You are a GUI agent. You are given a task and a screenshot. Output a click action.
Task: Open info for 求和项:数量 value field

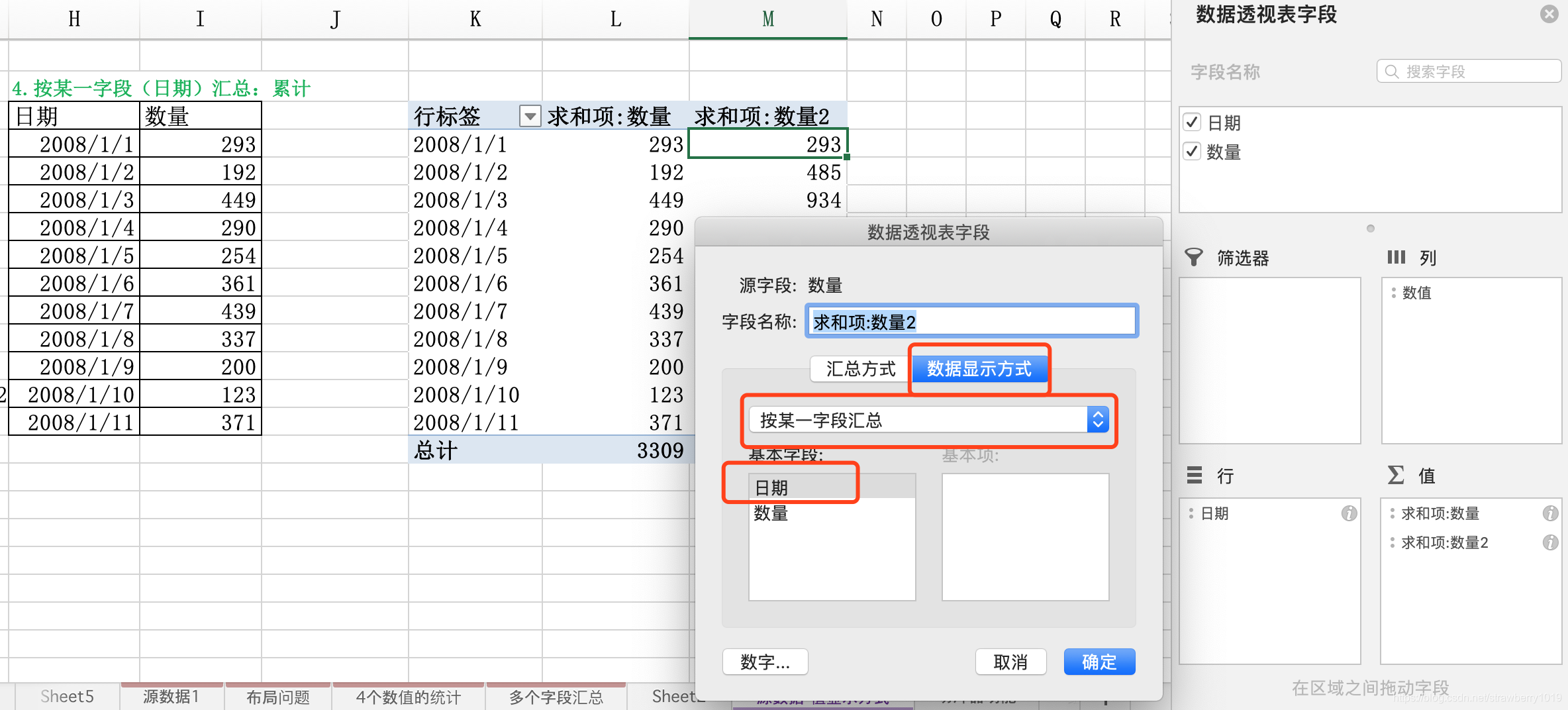1550,513
